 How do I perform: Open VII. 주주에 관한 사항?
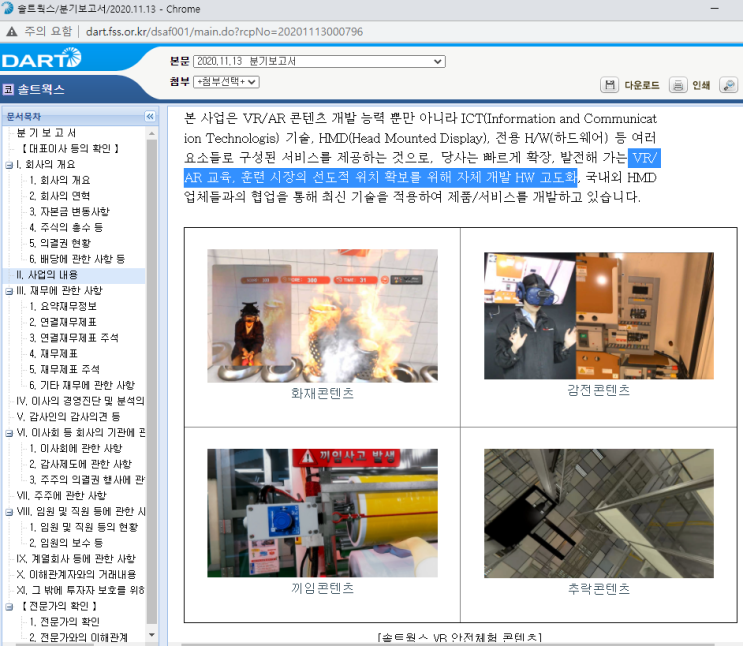[x=62, y=496]
